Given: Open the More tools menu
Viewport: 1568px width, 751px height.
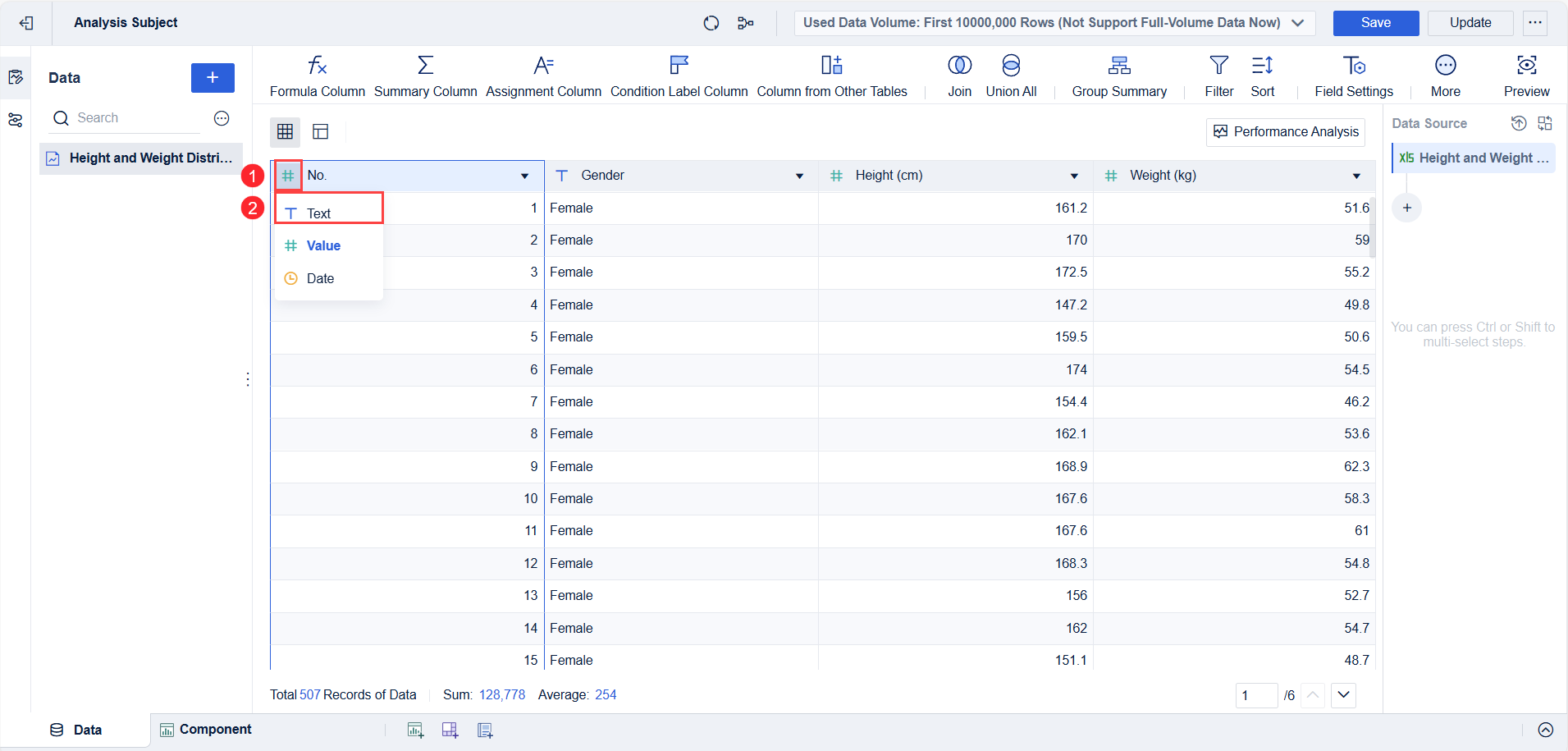Looking at the screenshot, I should 1445,76.
